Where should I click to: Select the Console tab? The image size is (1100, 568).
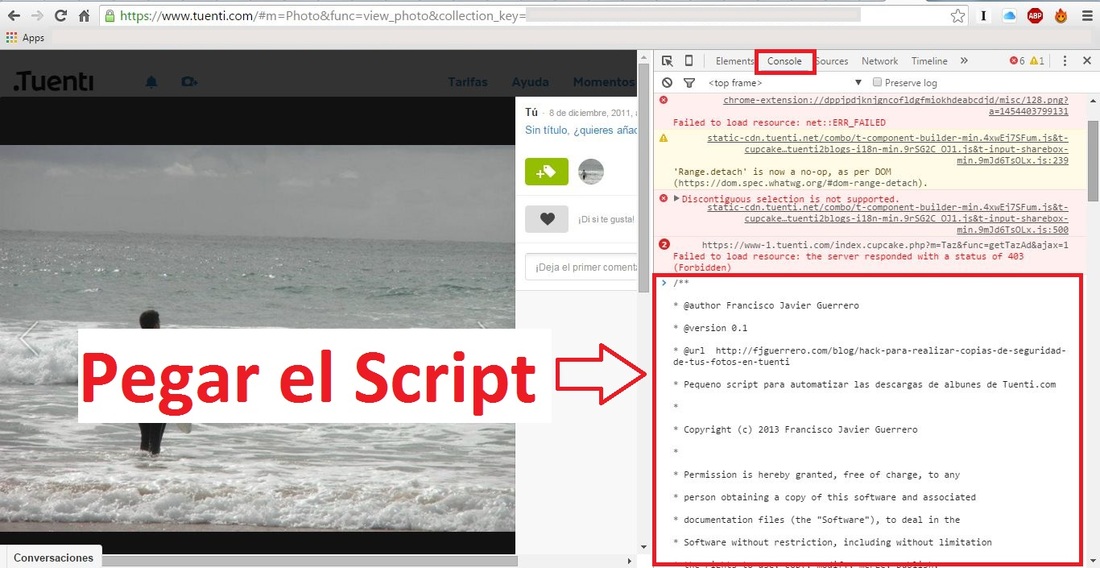click(784, 61)
